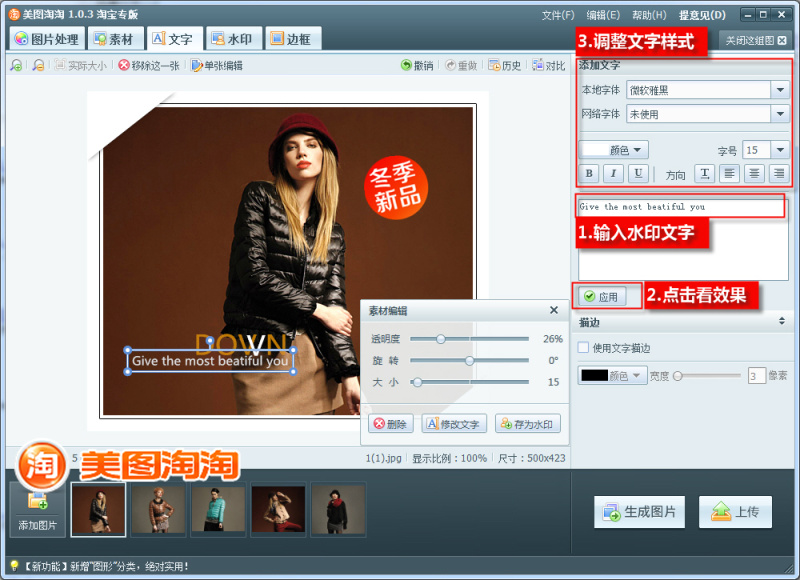The width and height of the screenshot is (800, 580).
Task: Click the 显示比例：100% zoom text
Action: 449,458
